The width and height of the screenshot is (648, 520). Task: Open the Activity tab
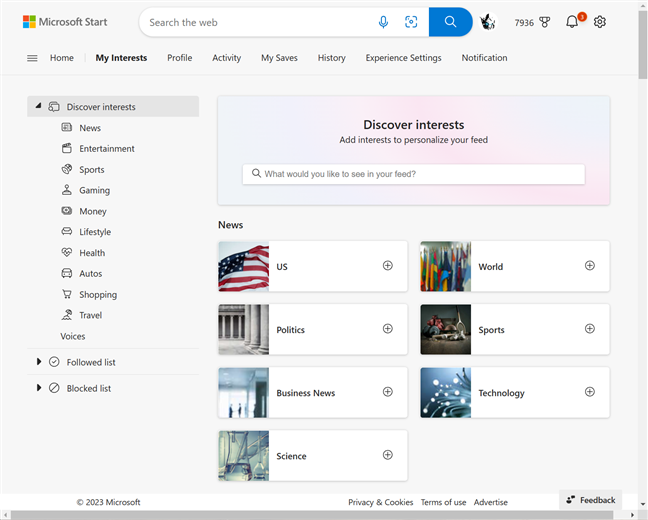pyautogui.click(x=226, y=58)
